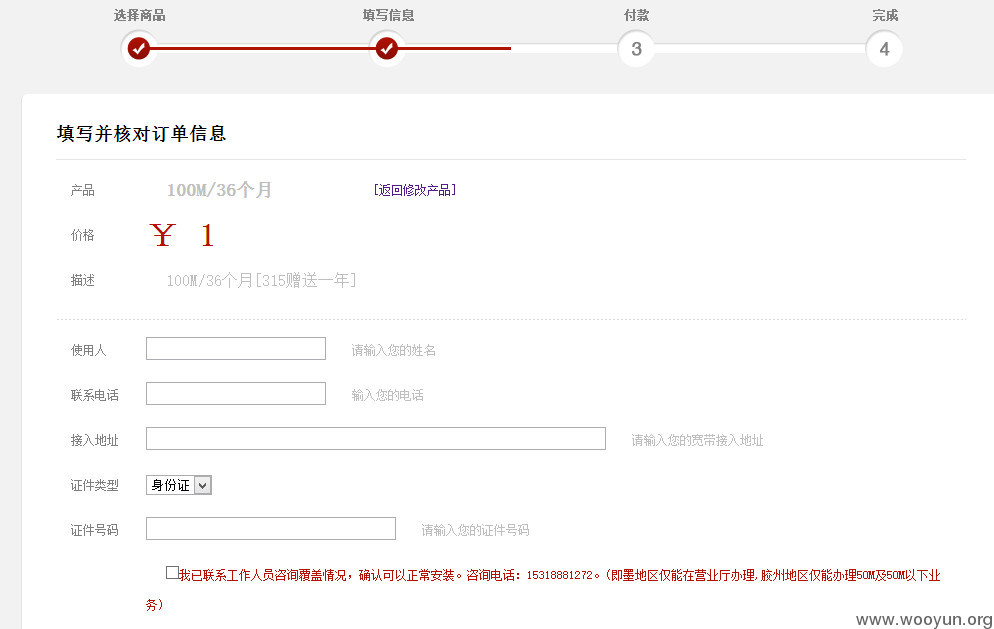Focus the 接入地址 address input field
This screenshot has width=994, height=629.
click(x=376, y=439)
